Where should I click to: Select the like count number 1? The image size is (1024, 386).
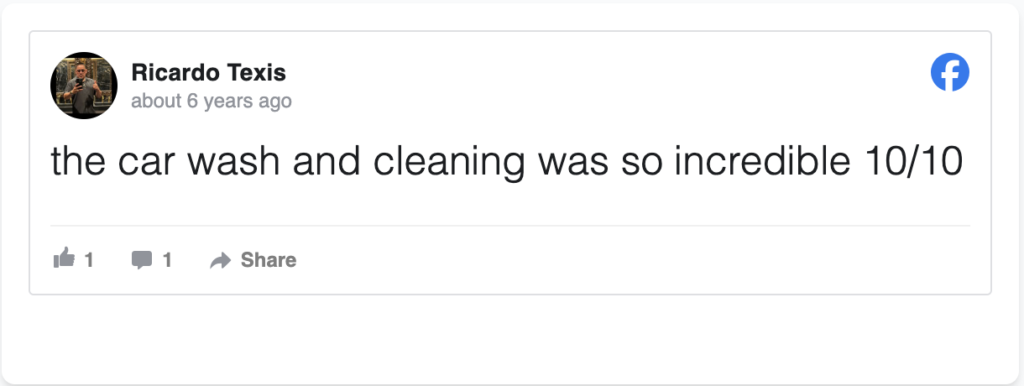89,260
